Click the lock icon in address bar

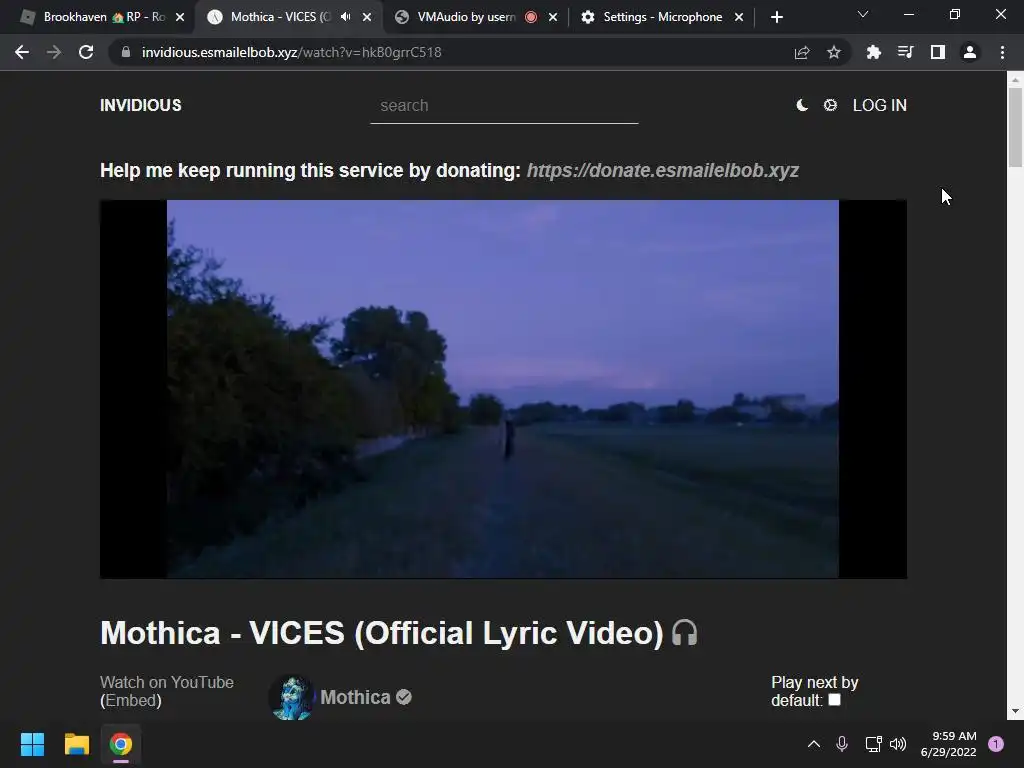126,52
